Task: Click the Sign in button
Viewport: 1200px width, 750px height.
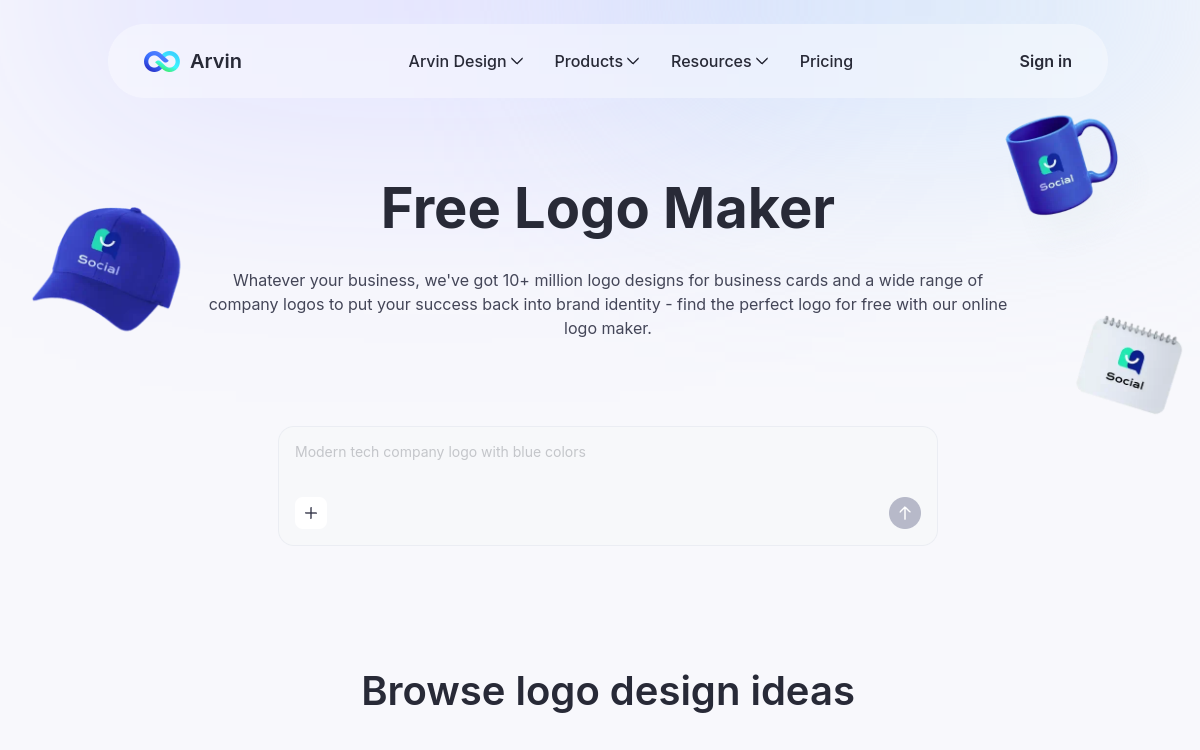Action: point(1045,61)
